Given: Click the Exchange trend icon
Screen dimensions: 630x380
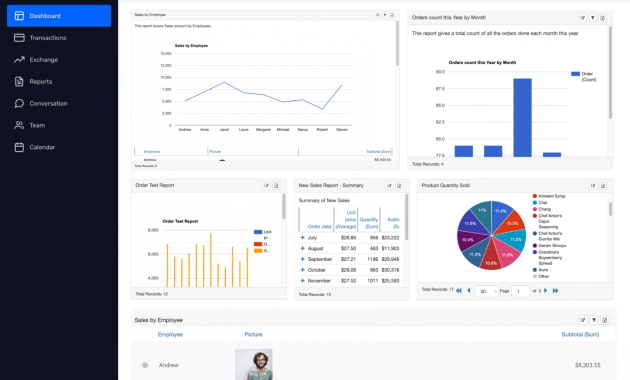Looking at the screenshot, I should coord(19,59).
